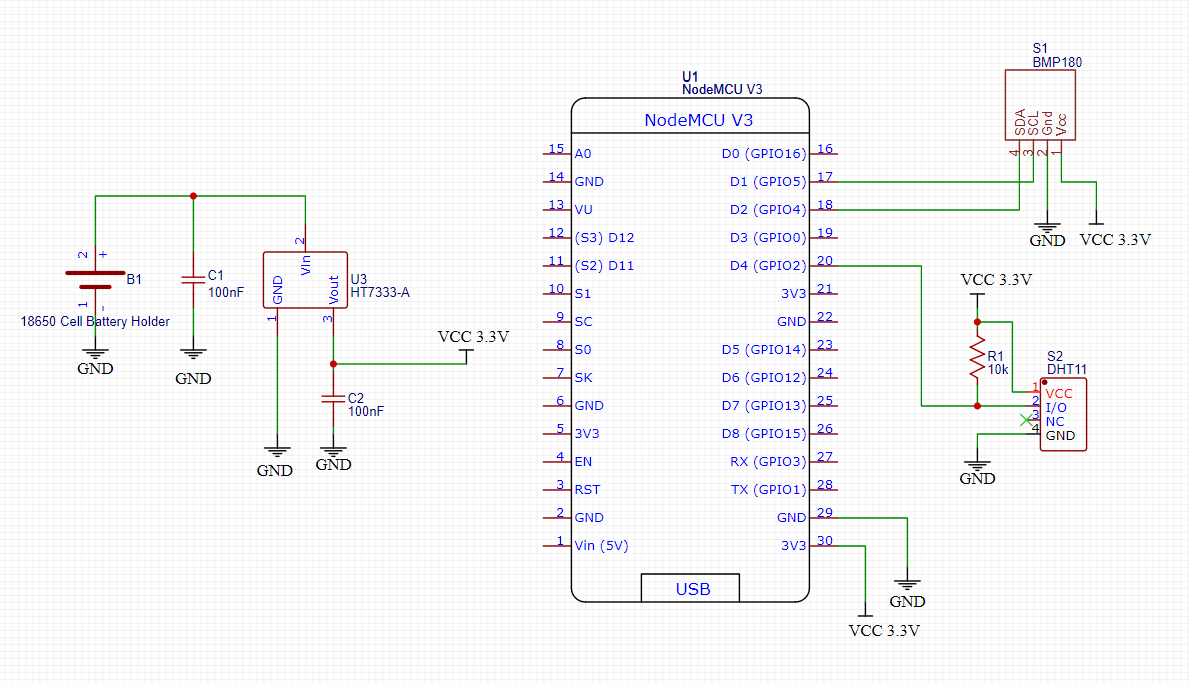
Task: Click the BMP180 part name label
Action: (x=1057, y=63)
